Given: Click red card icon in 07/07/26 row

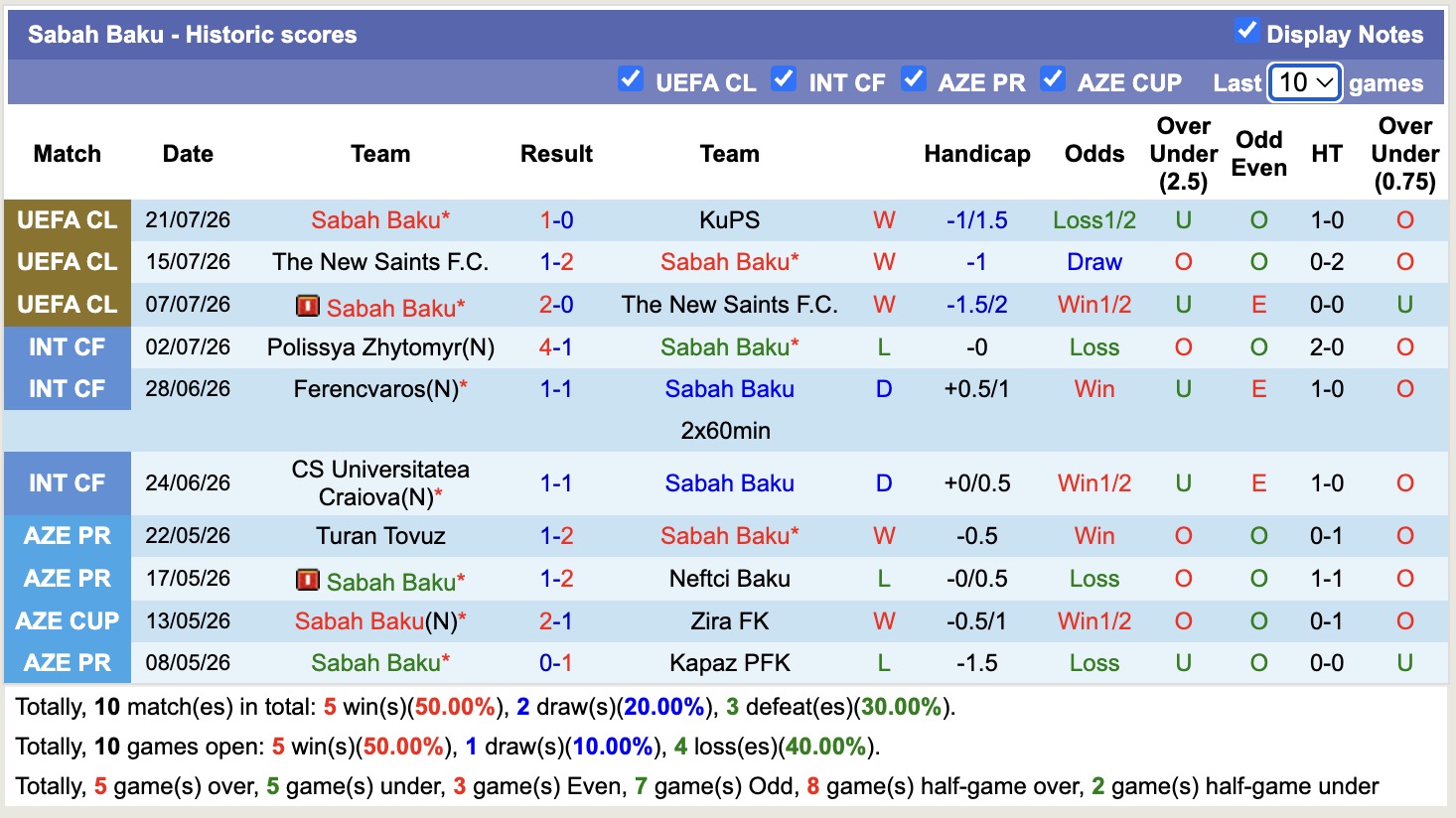Looking at the screenshot, I should coord(308,306).
